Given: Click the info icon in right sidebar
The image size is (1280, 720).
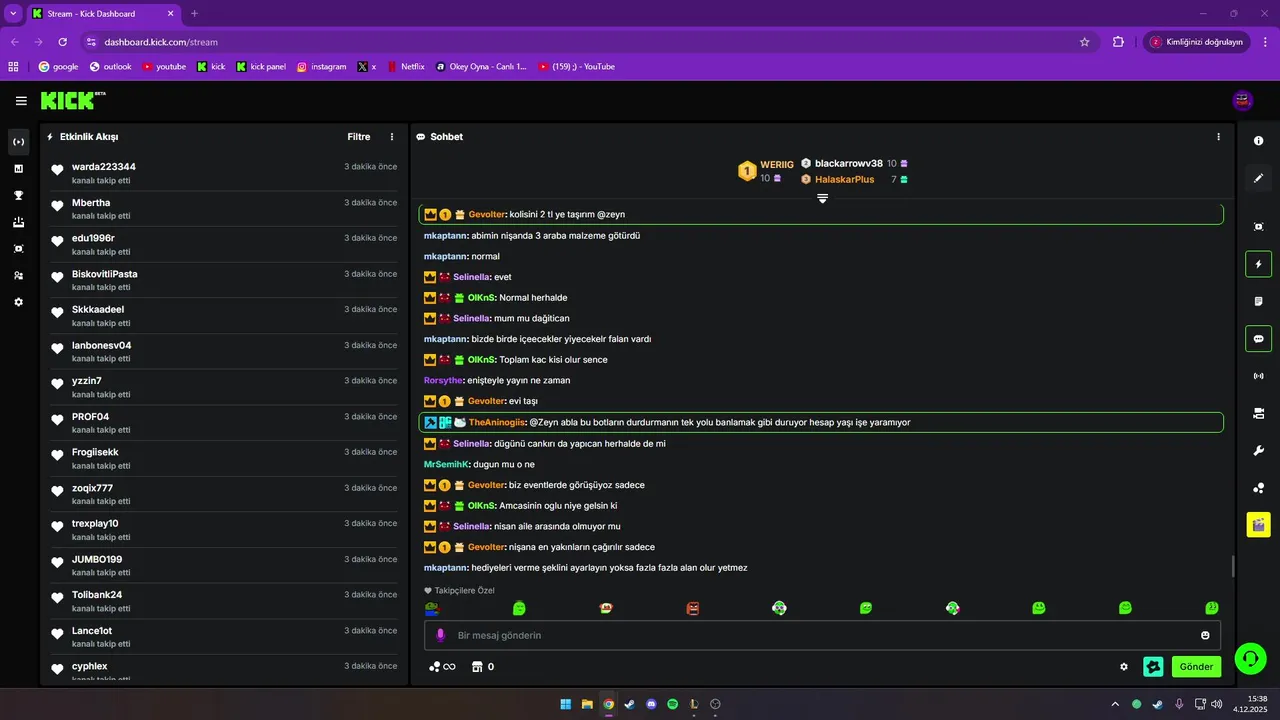Looking at the screenshot, I should pos(1258,141).
